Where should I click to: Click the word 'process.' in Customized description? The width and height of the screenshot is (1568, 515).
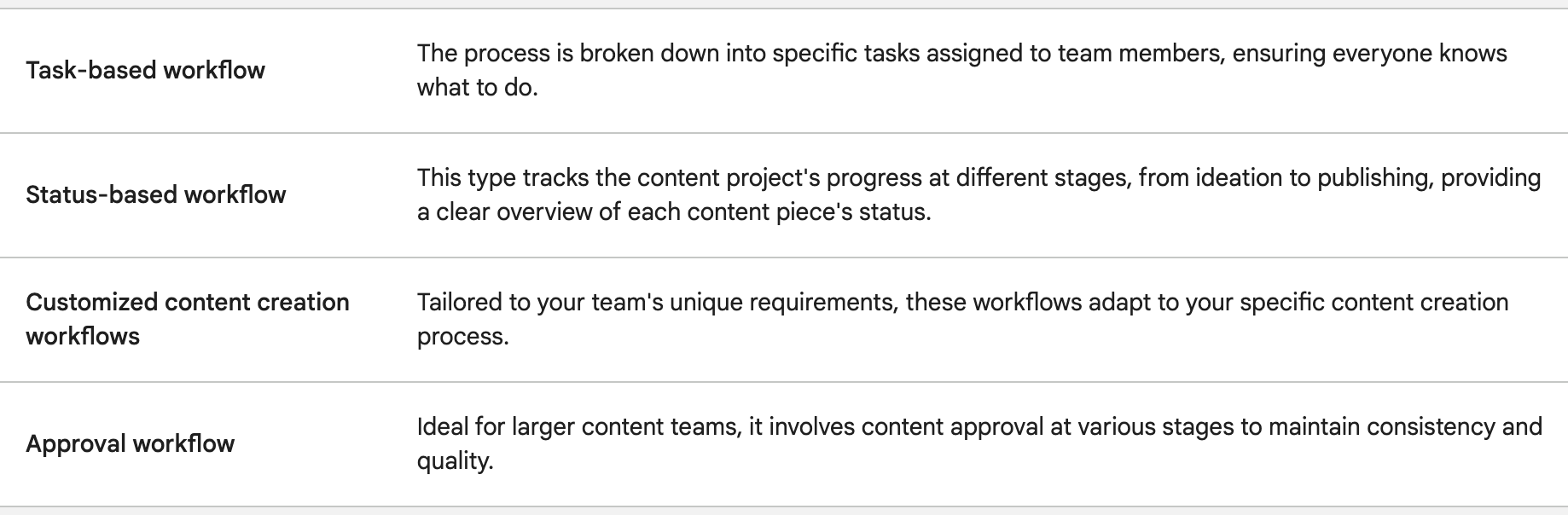pos(462,337)
